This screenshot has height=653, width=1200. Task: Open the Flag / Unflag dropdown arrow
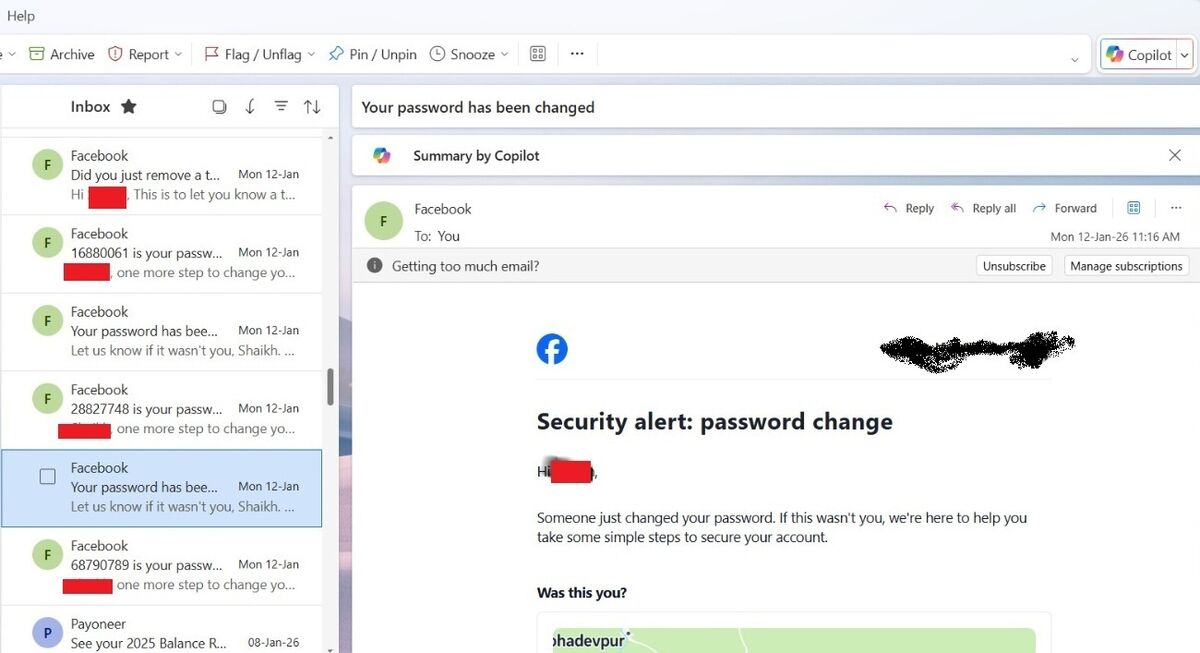[x=311, y=54]
